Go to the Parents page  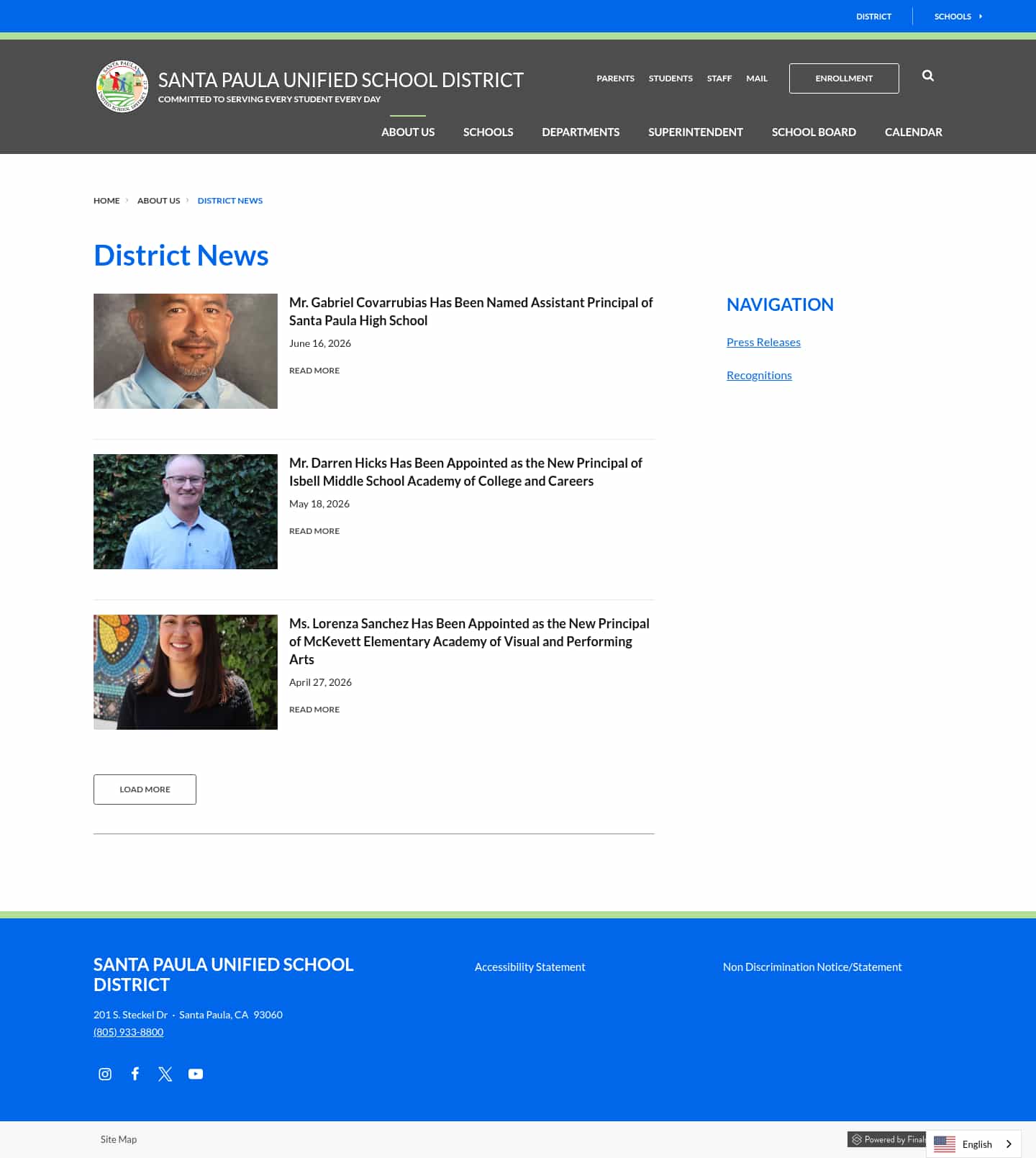[615, 78]
